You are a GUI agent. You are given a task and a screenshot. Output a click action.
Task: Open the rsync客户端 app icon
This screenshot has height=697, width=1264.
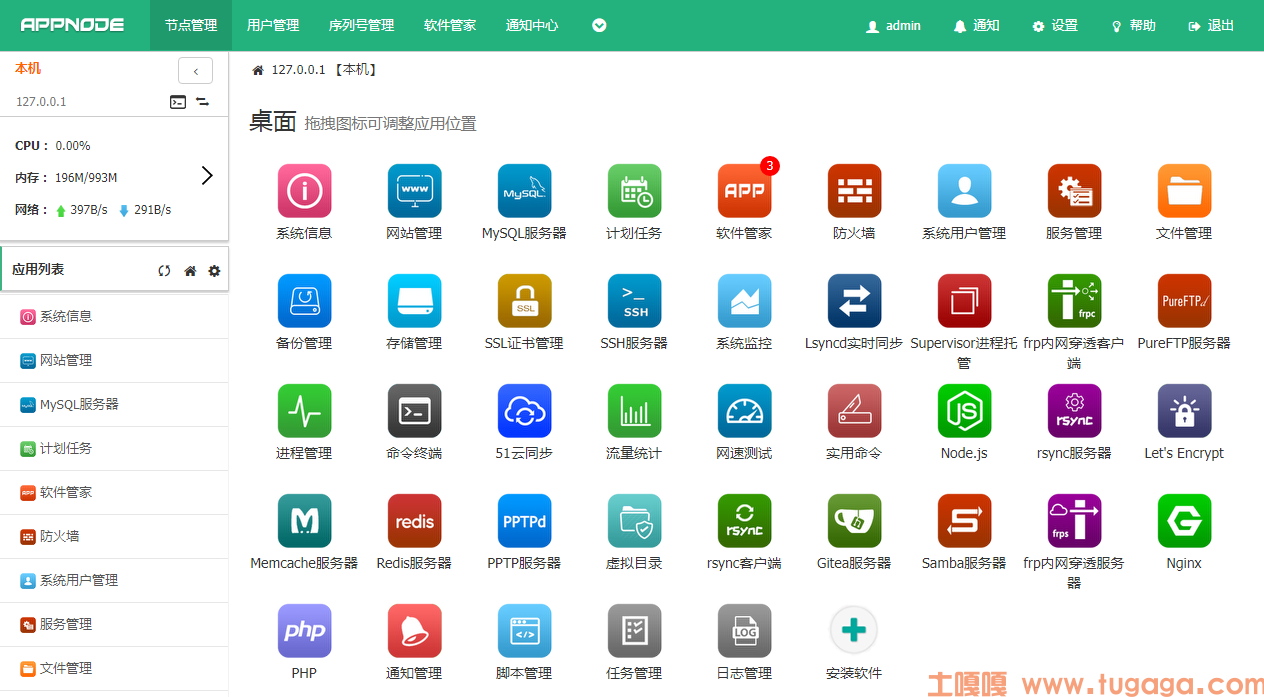(x=744, y=521)
